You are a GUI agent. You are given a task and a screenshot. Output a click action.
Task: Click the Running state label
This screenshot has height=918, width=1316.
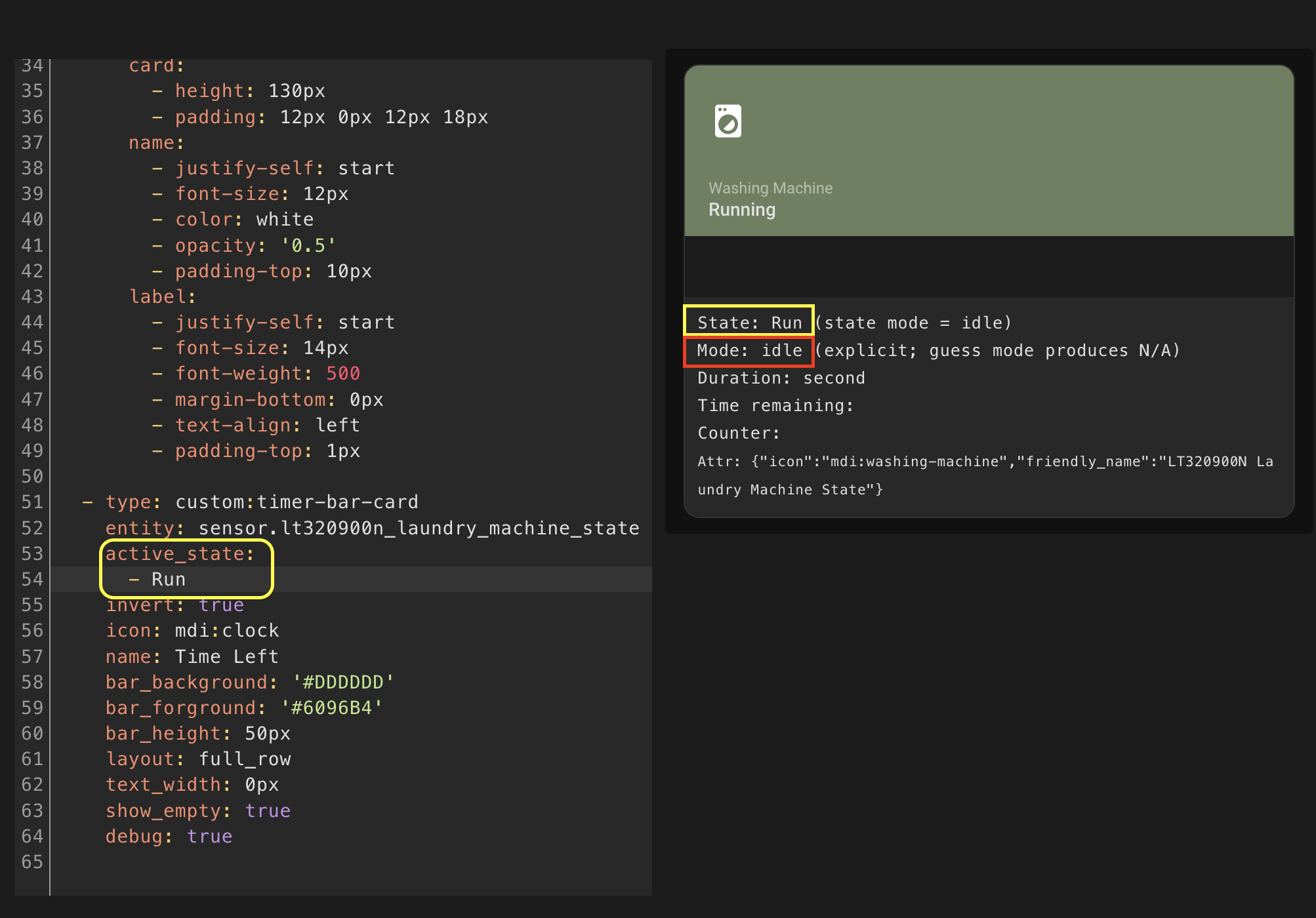point(742,210)
